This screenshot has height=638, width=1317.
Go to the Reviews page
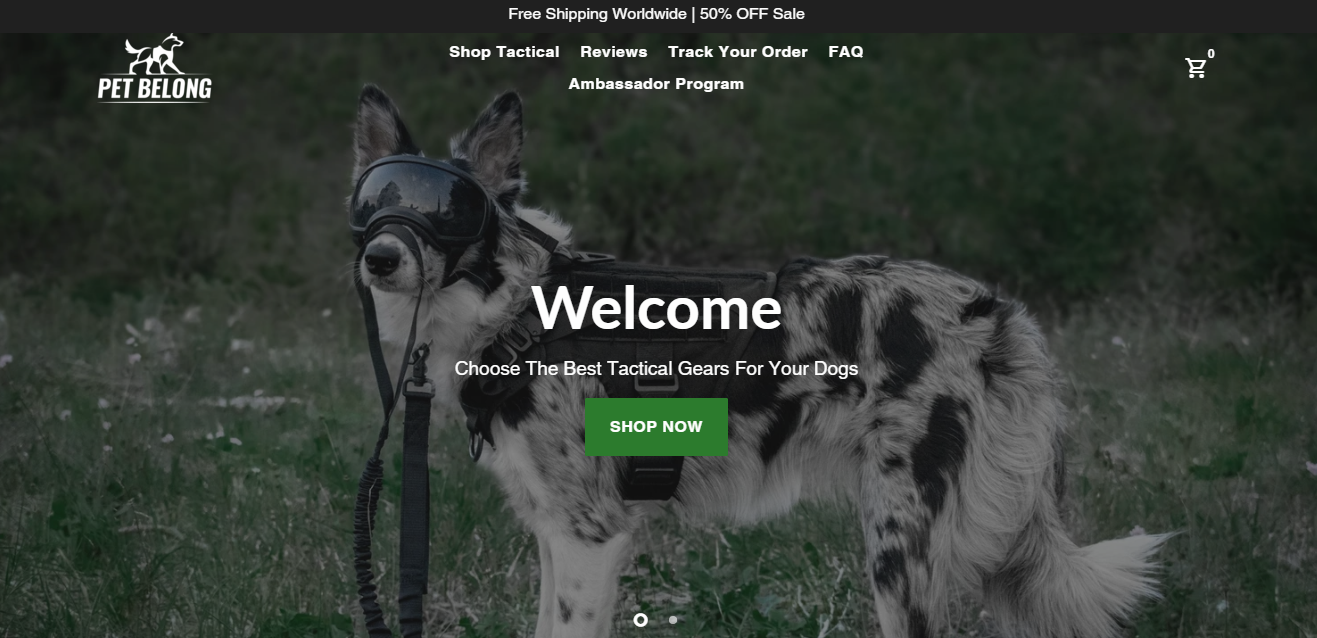point(614,52)
